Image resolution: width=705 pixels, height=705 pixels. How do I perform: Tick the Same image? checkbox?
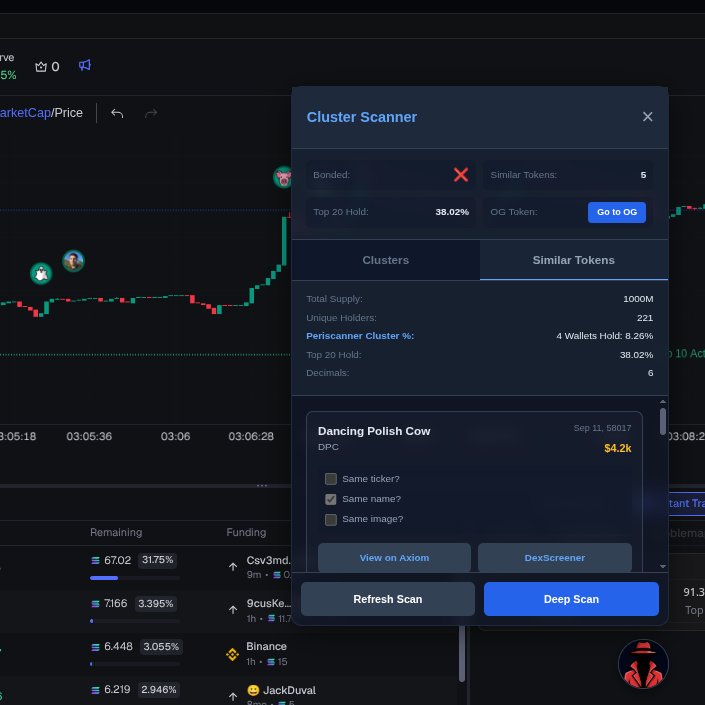[x=330, y=519]
